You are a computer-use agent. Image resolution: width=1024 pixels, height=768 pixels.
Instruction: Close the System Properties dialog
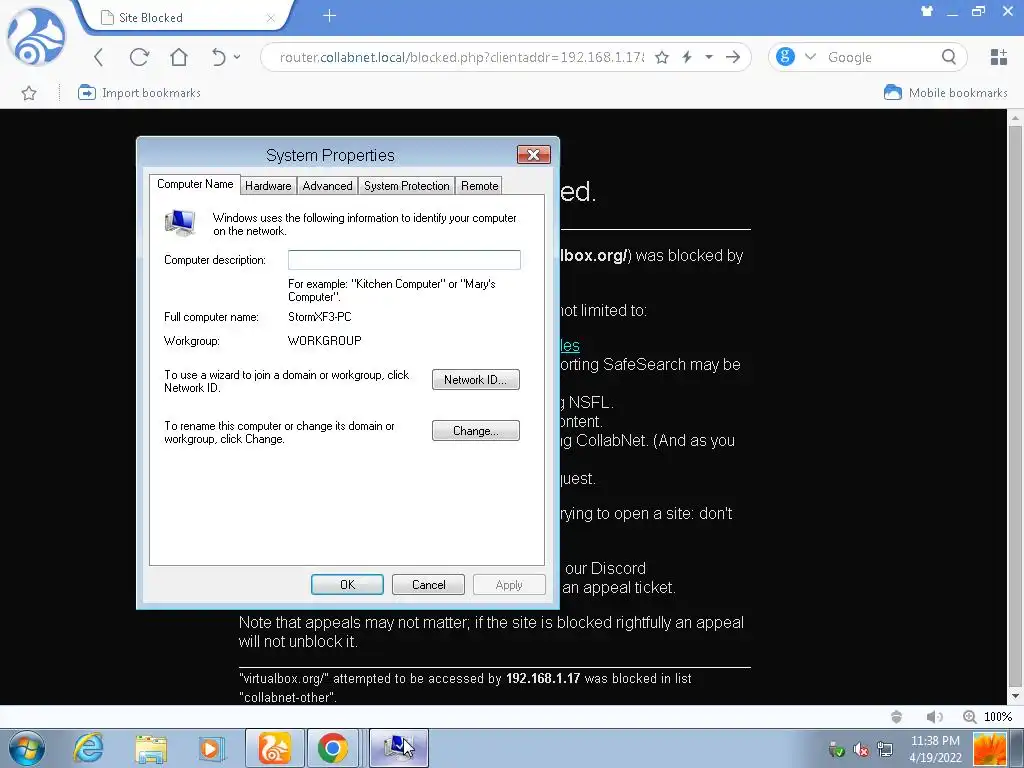534,155
